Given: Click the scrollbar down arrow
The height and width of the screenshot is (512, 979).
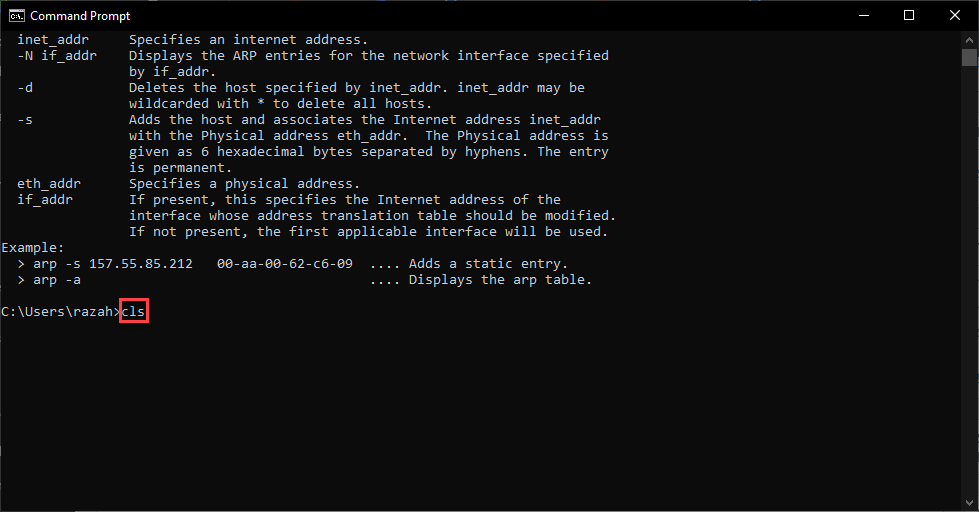Looking at the screenshot, I should [x=969, y=503].
